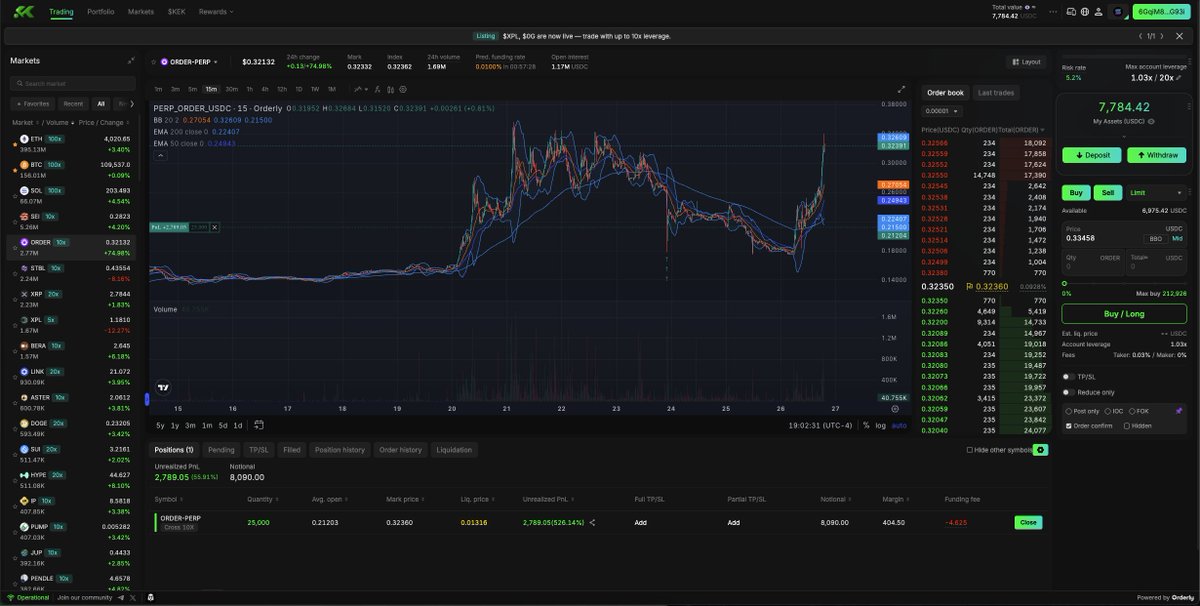The image size is (1200, 606).
Task: Collapse the Markets panel via its icon
Action: pos(130,60)
